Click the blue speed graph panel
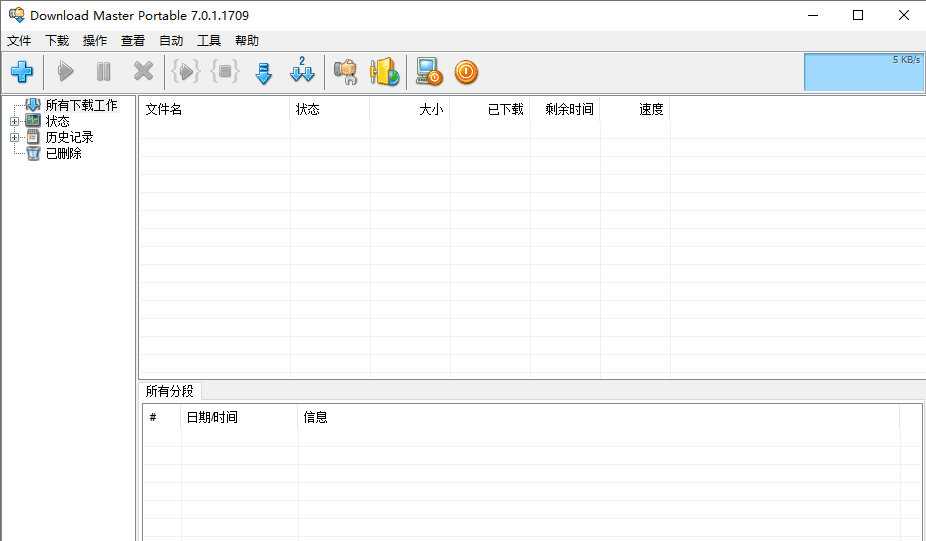Image resolution: width=926 pixels, height=541 pixels. 863,72
